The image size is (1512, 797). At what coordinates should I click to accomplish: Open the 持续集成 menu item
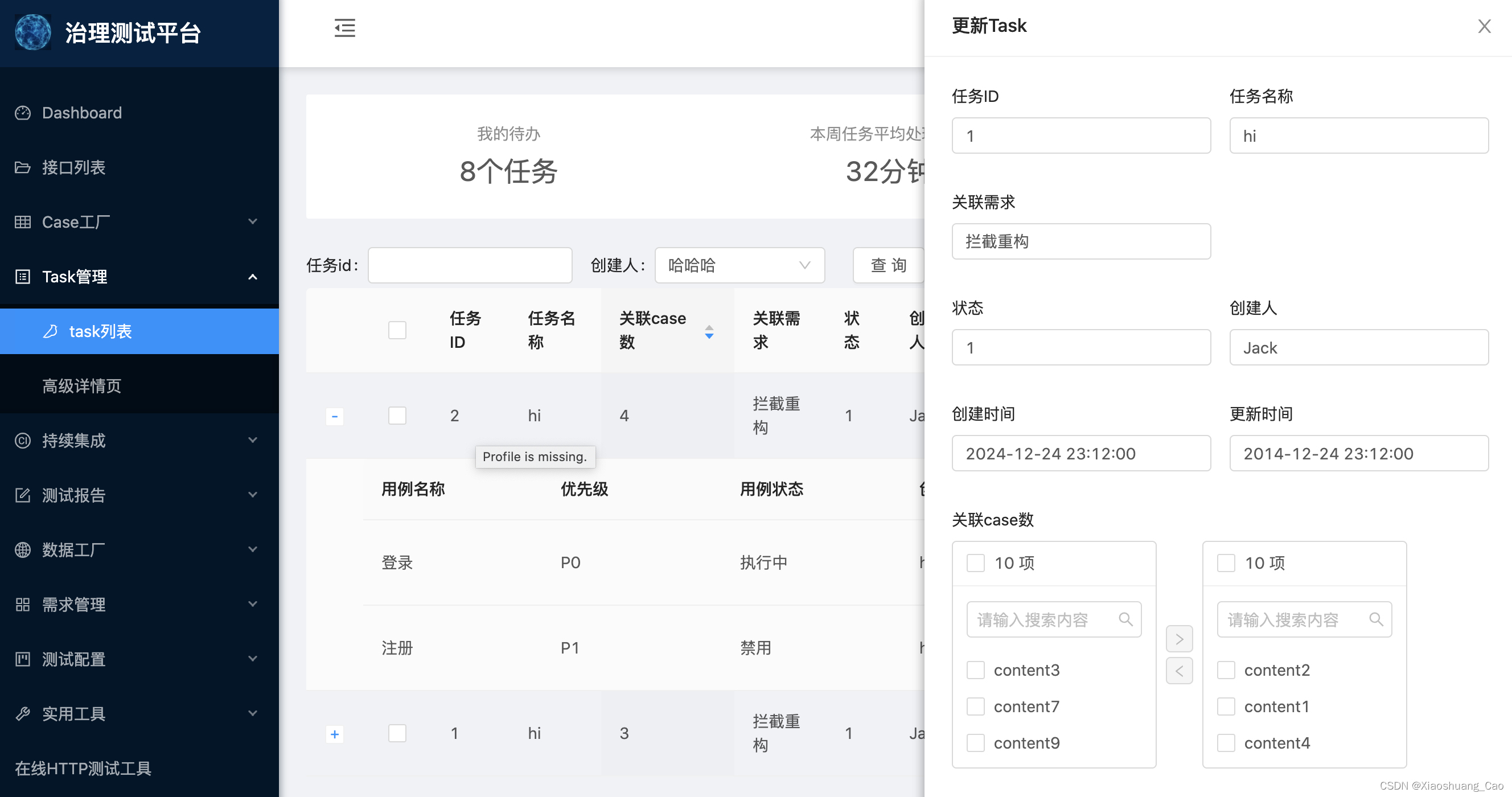pos(139,440)
